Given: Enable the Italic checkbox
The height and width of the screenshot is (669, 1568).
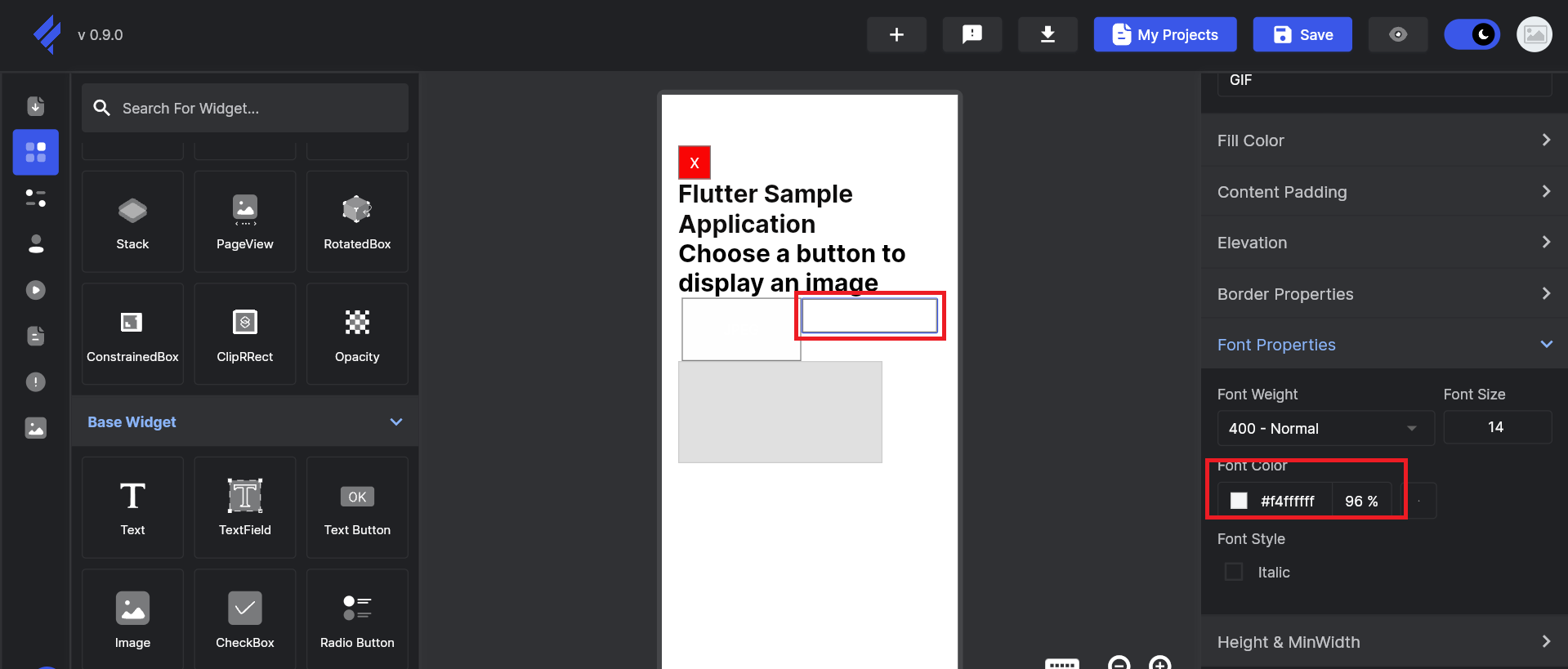Looking at the screenshot, I should point(1234,572).
